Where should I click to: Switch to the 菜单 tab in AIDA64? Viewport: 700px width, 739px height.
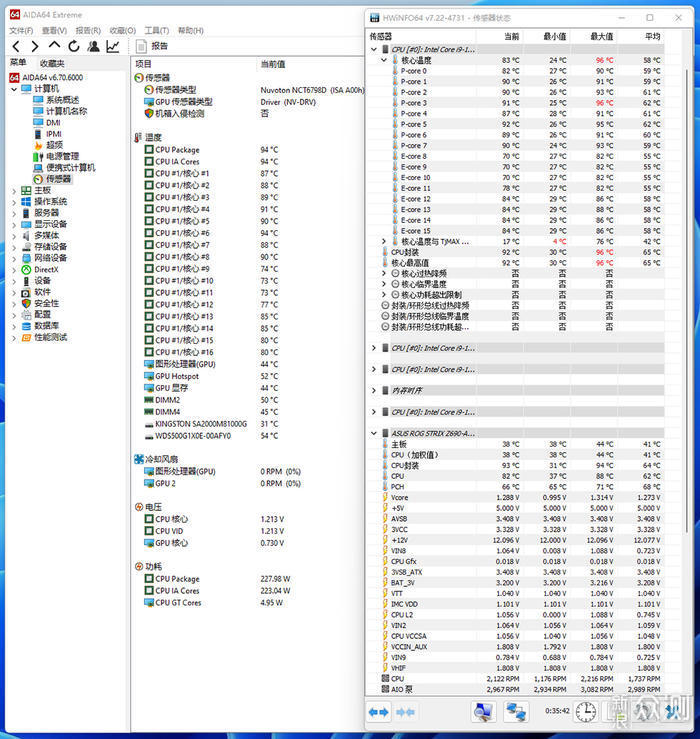pyautogui.click(x=18, y=62)
